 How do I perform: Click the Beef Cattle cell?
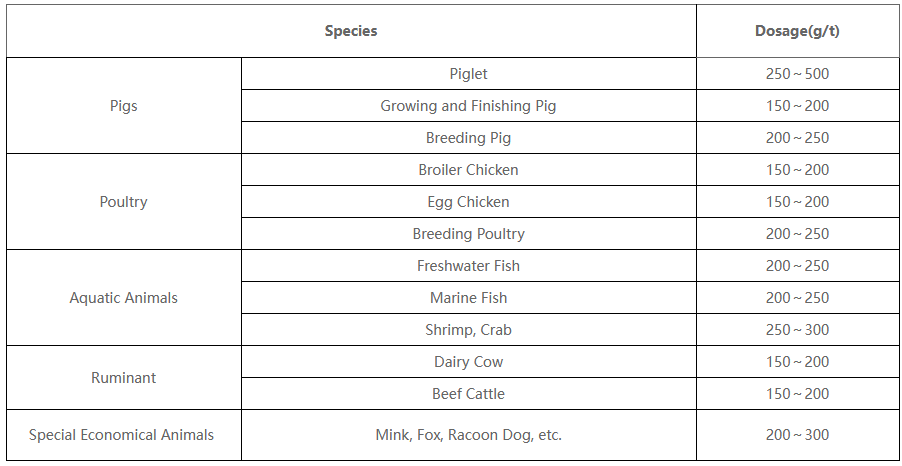(x=468, y=394)
